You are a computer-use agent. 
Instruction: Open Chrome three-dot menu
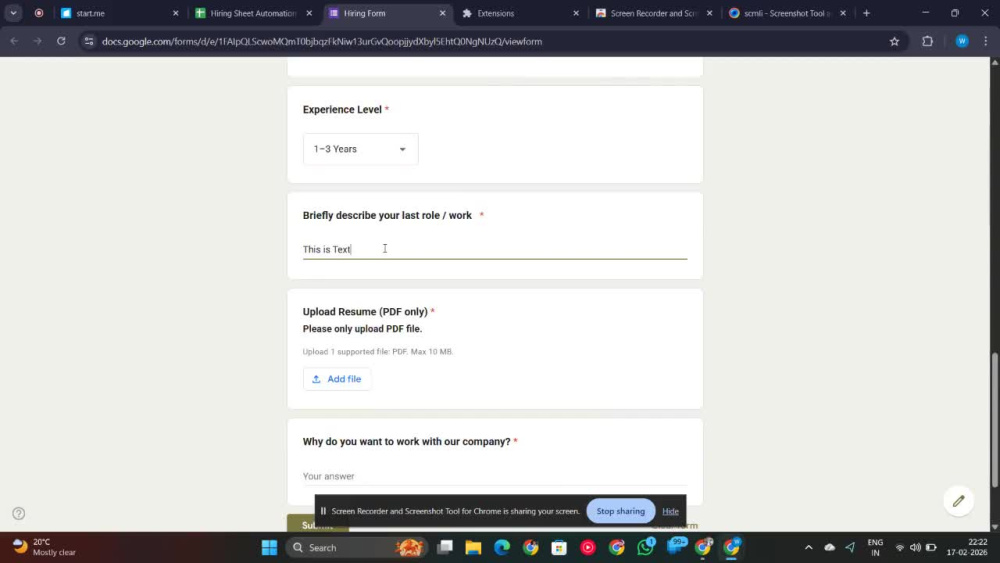pos(986,41)
